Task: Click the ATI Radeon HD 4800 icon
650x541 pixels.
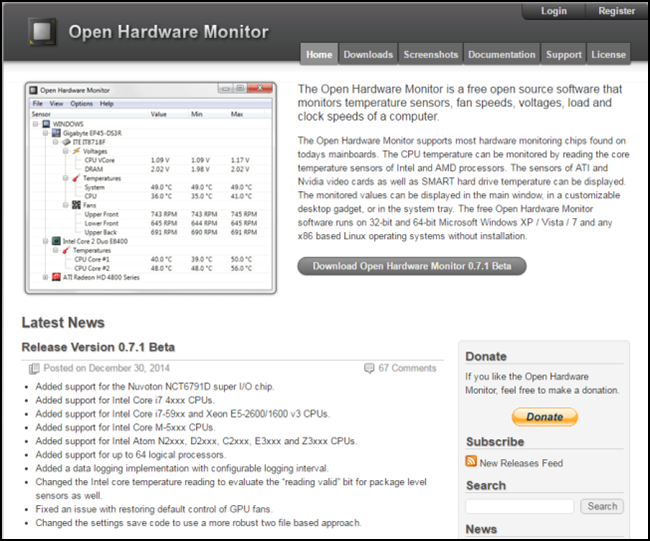Action: (x=56, y=277)
